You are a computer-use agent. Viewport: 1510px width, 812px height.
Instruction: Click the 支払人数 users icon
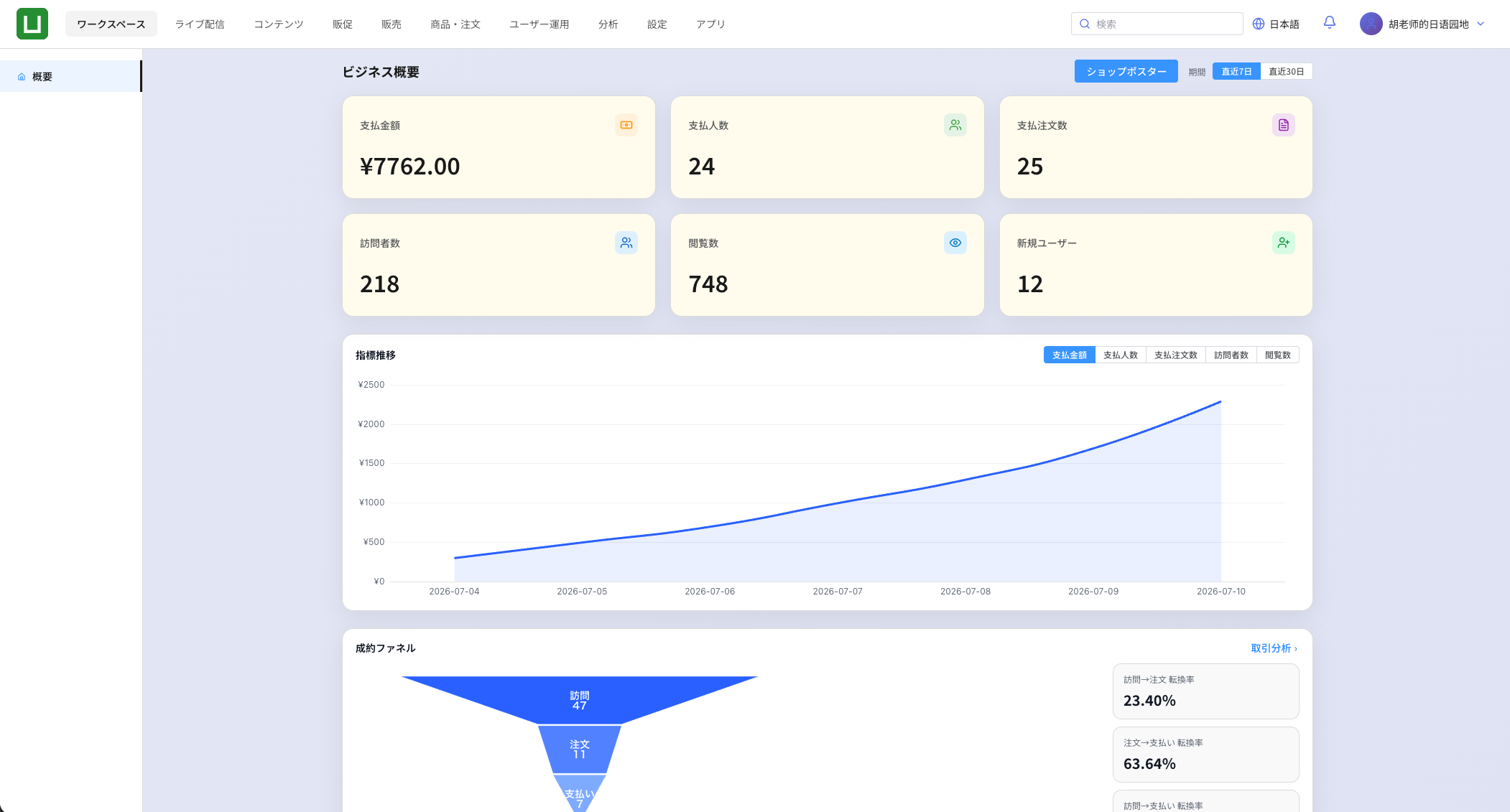pyautogui.click(x=955, y=125)
